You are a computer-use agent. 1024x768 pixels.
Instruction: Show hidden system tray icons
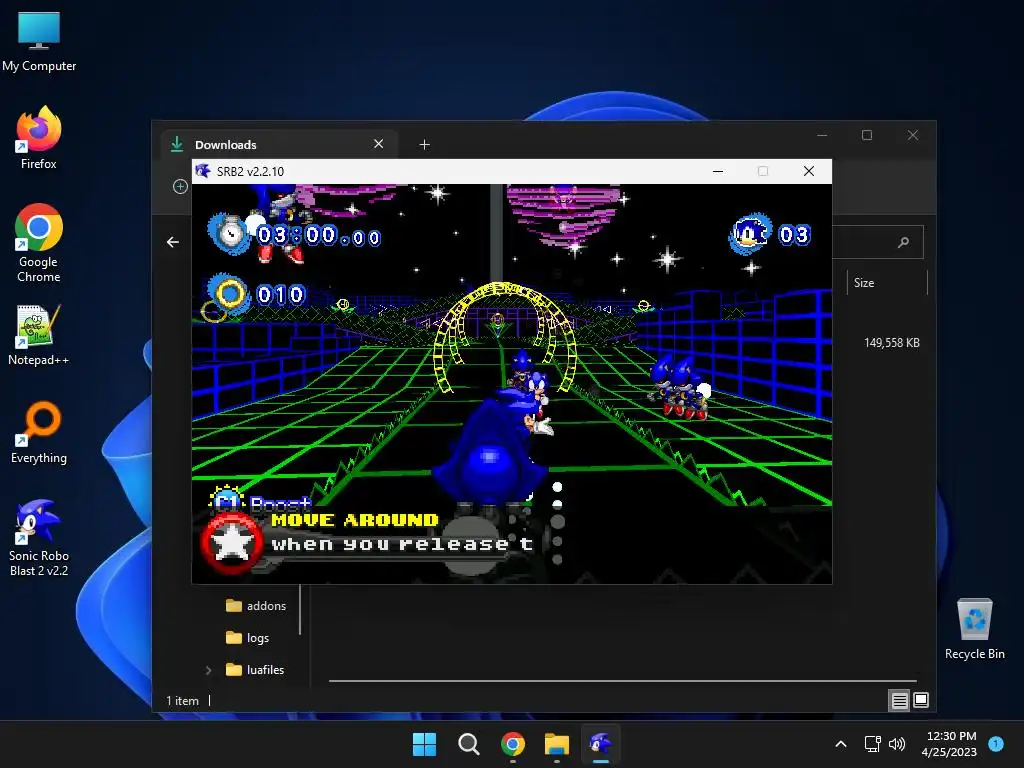click(x=841, y=744)
